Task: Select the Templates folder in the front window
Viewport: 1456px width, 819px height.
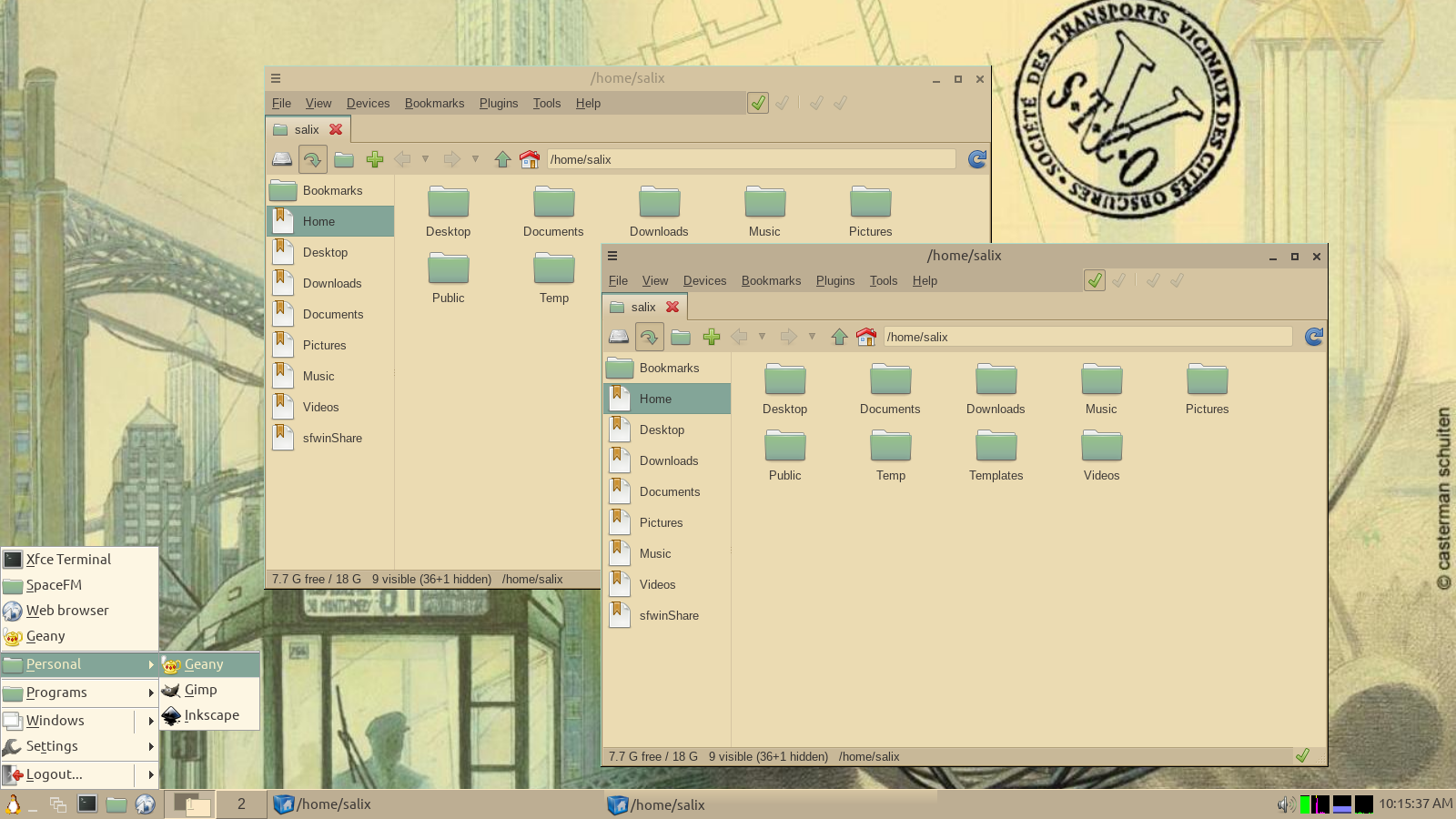Action: [996, 457]
